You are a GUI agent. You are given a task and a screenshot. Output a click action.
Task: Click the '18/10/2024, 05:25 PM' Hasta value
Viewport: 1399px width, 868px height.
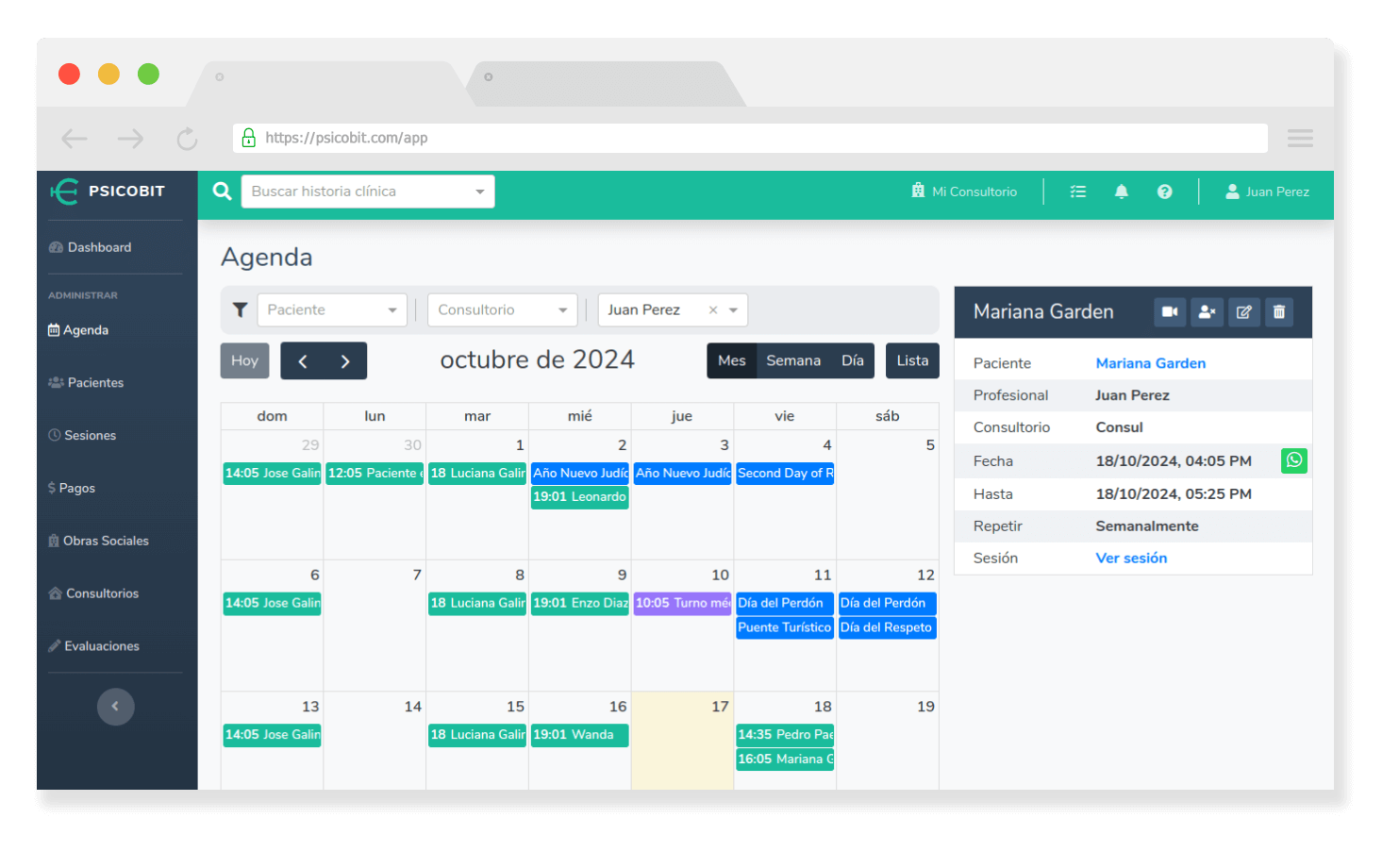pos(1173,494)
